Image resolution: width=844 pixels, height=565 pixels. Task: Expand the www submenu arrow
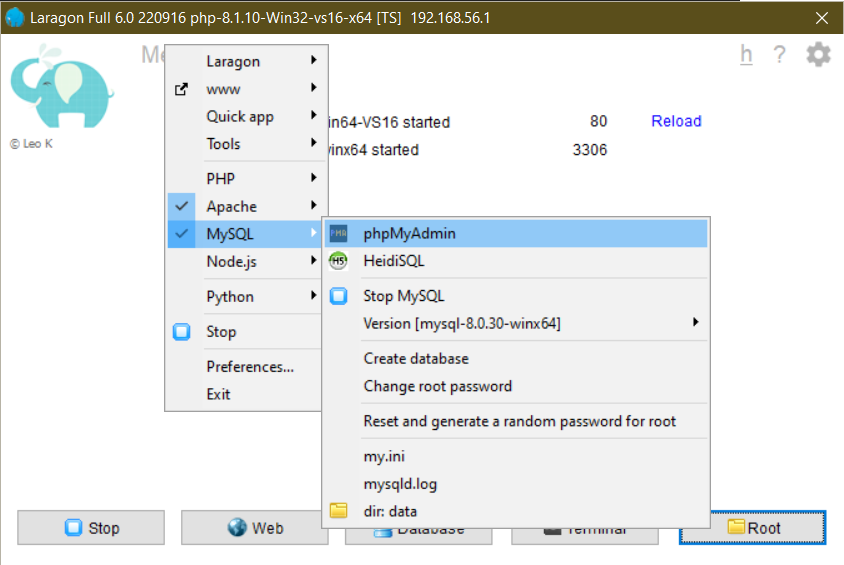pos(313,87)
